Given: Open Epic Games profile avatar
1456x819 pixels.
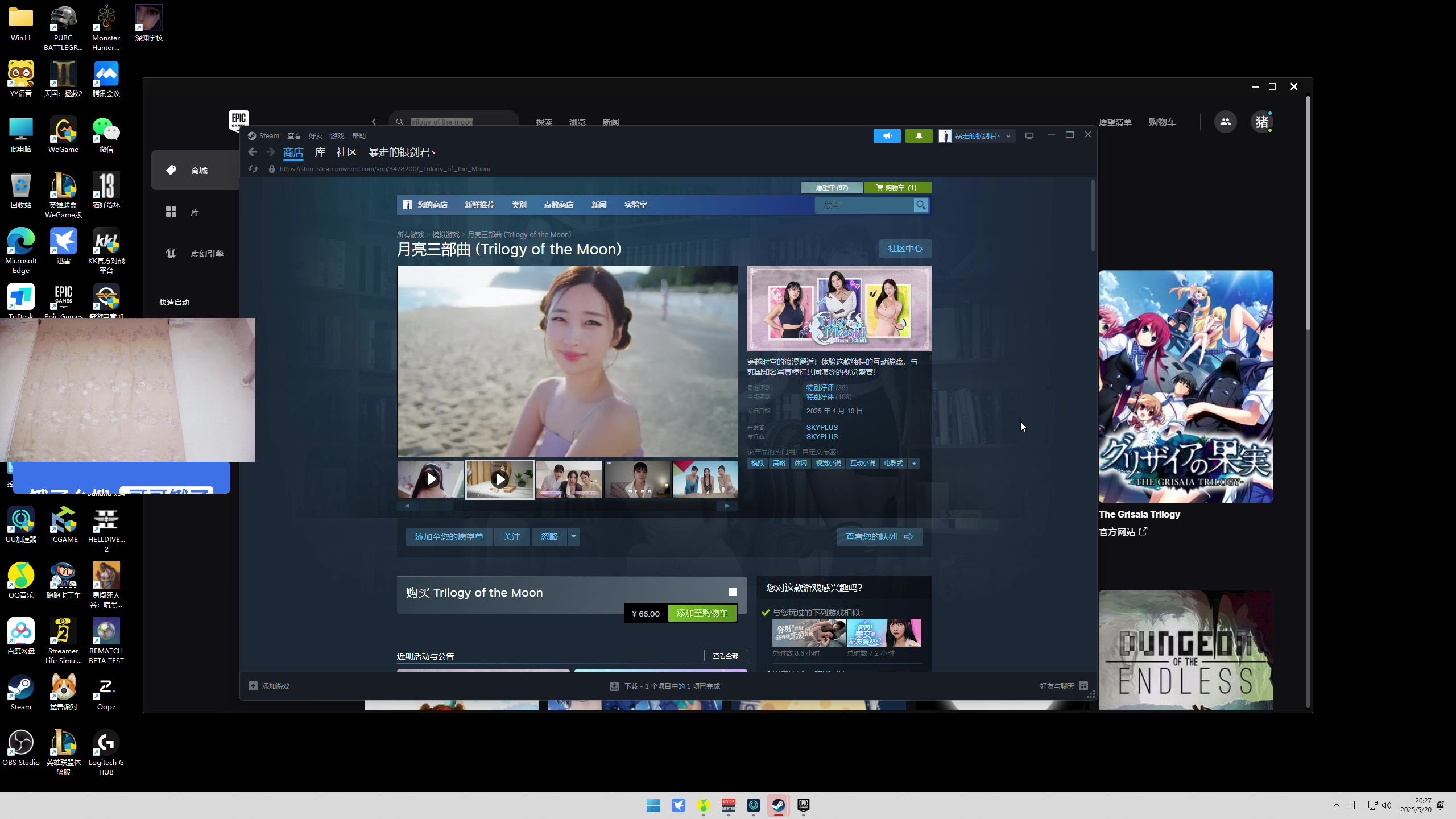Looking at the screenshot, I should click(1261, 122).
